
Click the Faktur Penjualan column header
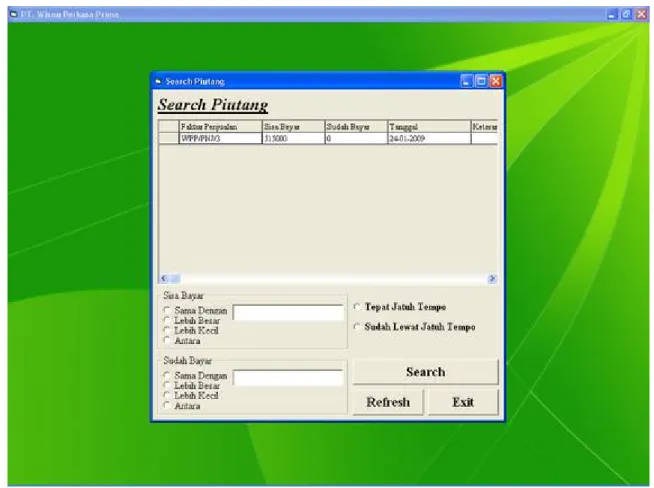(x=221, y=126)
